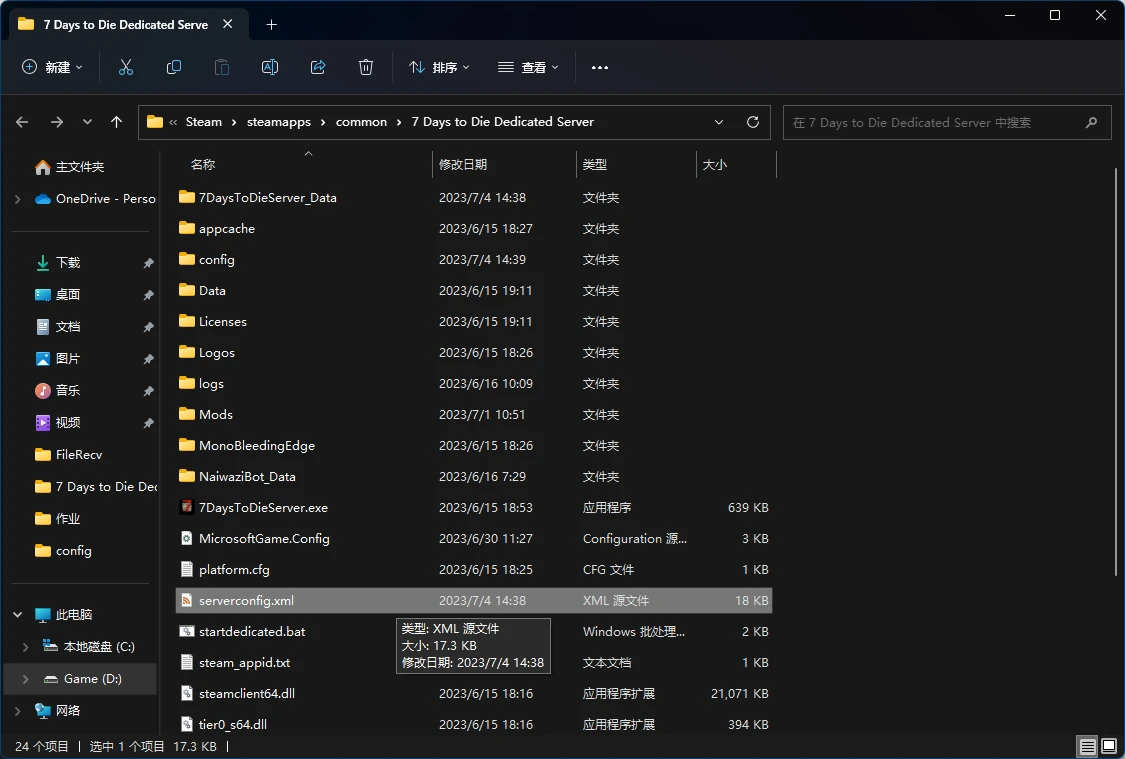Viewport: 1125px width, 759px height.
Task: Select the startdedicated.bat file icon
Action: click(187, 631)
